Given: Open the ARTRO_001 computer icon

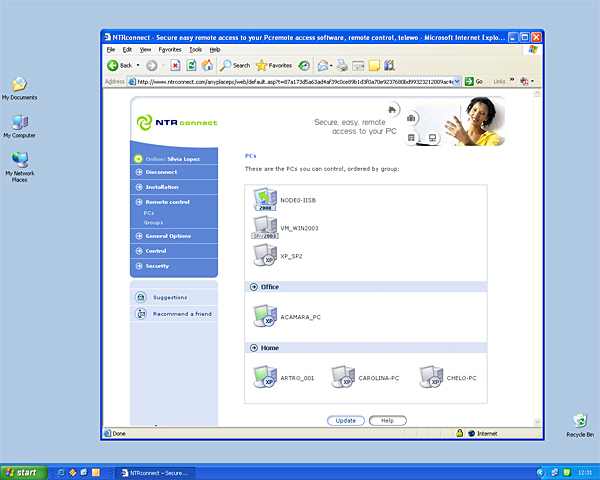Looking at the screenshot, I should click(265, 377).
